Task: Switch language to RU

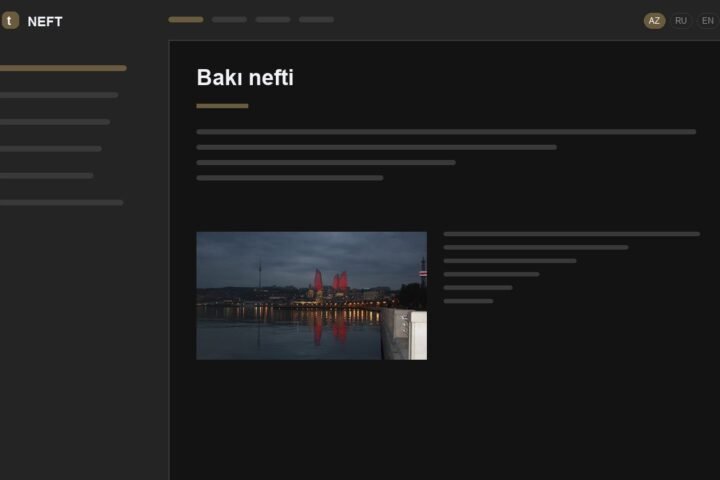Action: coord(681,21)
